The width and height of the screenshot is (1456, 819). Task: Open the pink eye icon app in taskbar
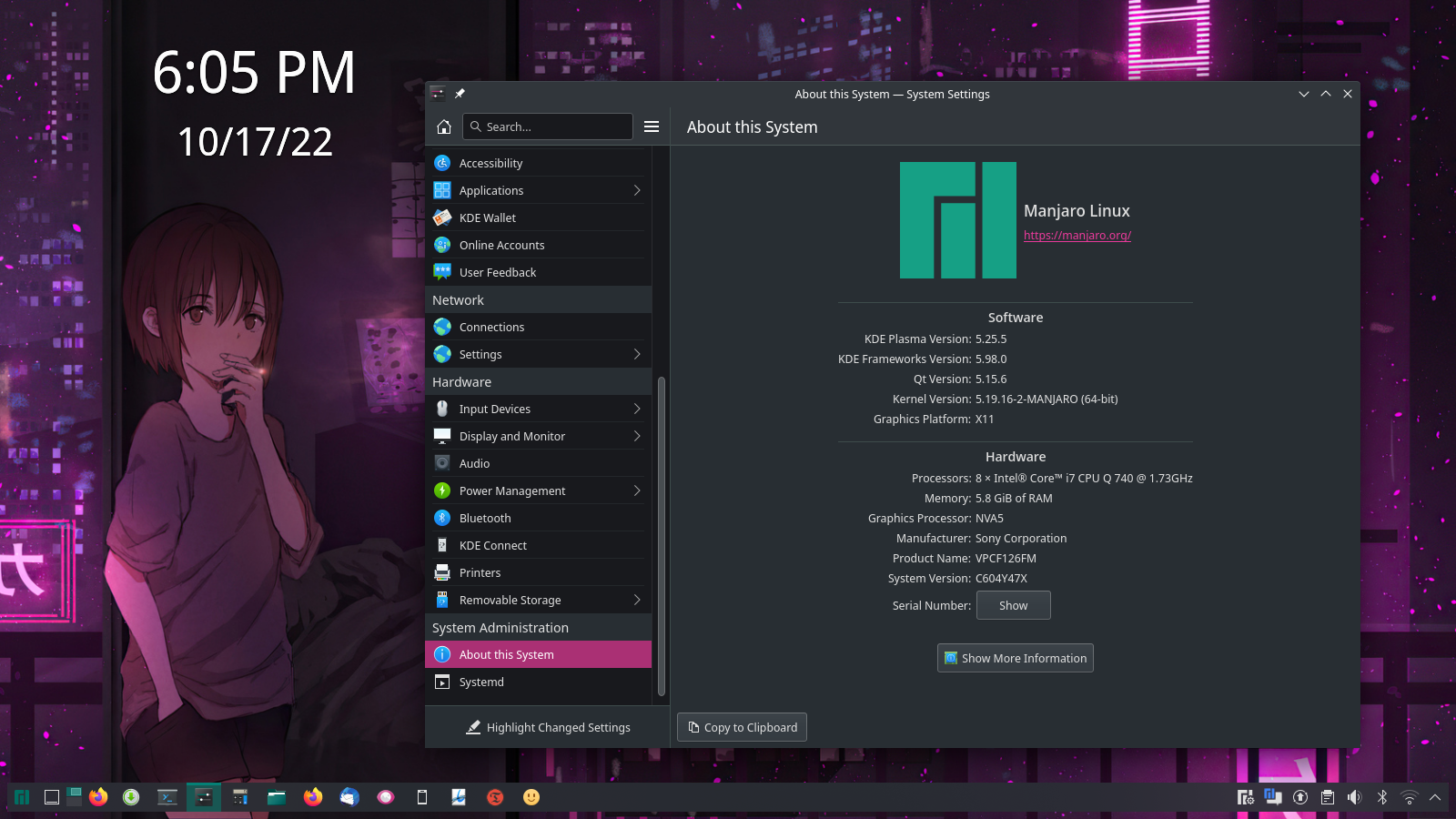coord(386,797)
